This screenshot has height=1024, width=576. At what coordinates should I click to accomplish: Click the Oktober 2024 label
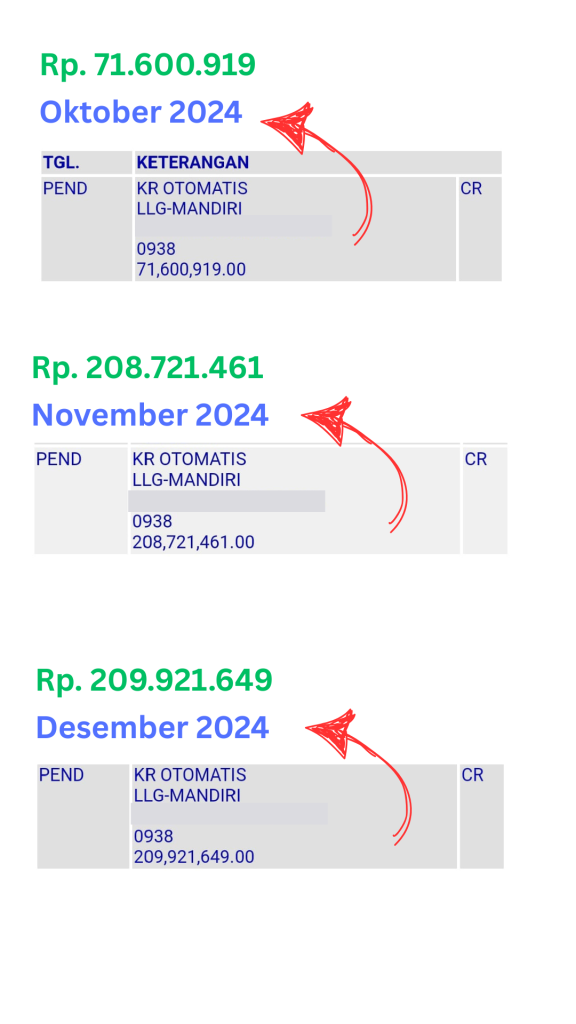pyautogui.click(x=141, y=112)
